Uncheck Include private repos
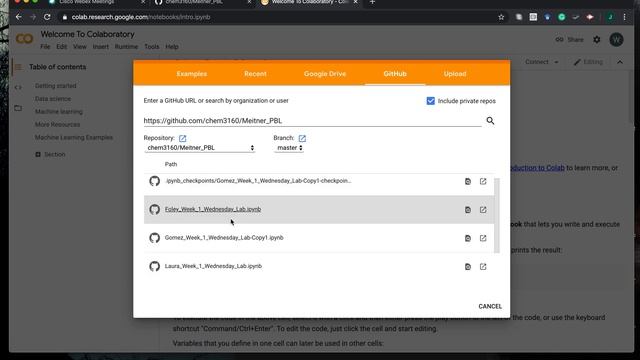The height and width of the screenshot is (360, 640). 431,101
